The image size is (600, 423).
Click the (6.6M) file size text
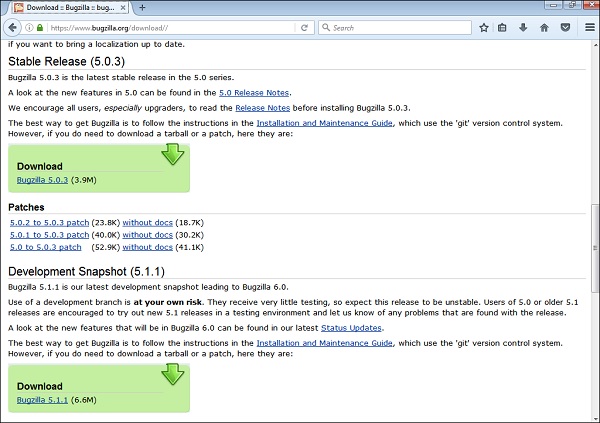click(84, 400)
